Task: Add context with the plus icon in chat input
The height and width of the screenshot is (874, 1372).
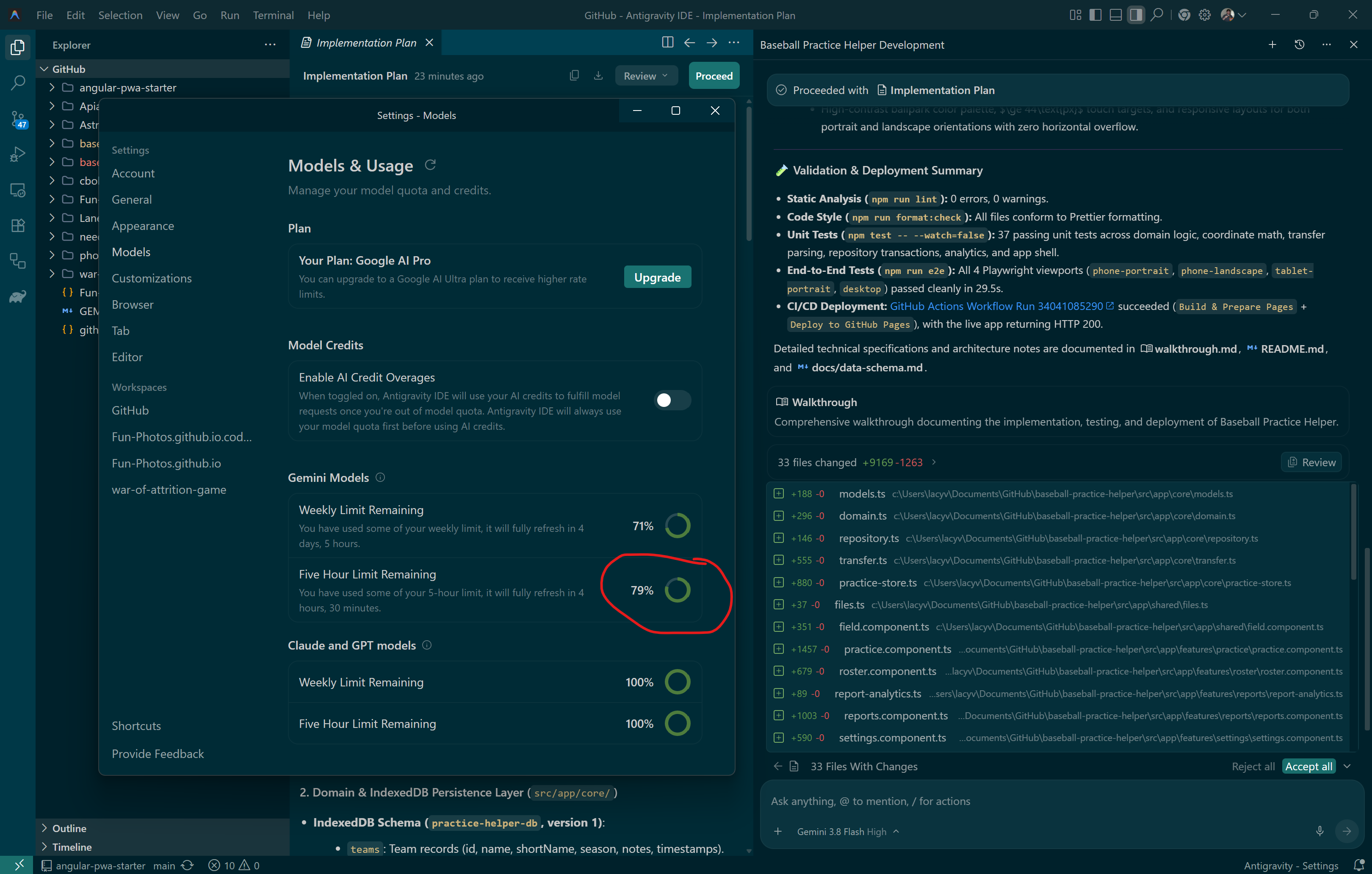Action: click(x=778, y=831)
